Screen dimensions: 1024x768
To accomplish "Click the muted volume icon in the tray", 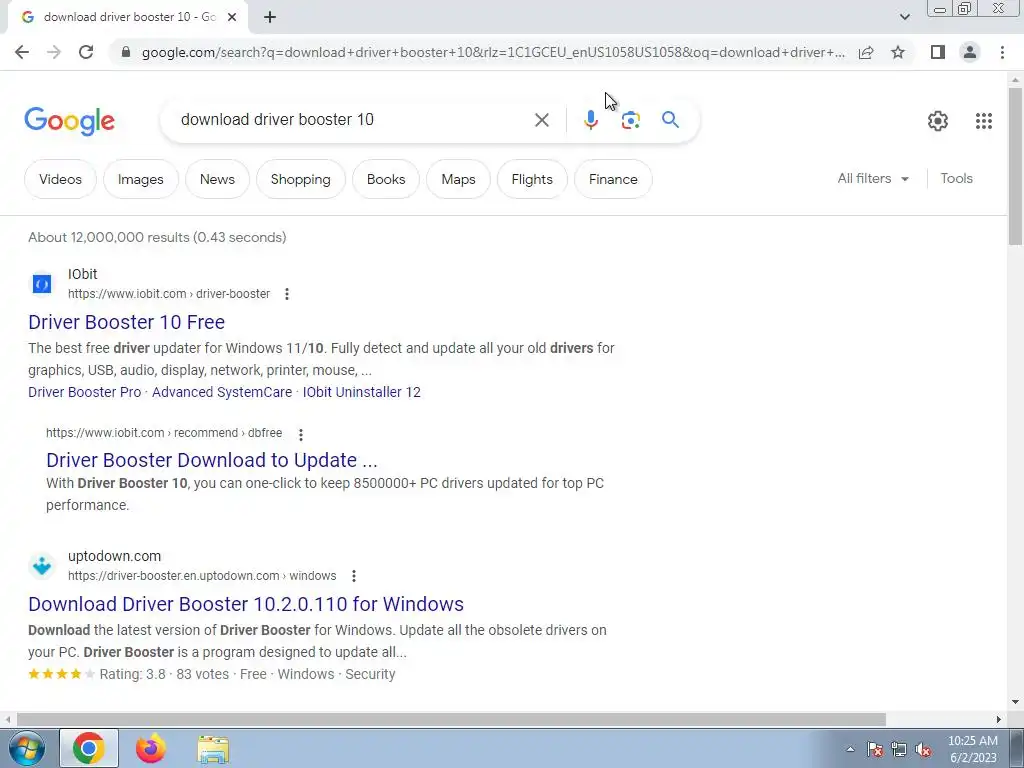I will tap(923, 750).
